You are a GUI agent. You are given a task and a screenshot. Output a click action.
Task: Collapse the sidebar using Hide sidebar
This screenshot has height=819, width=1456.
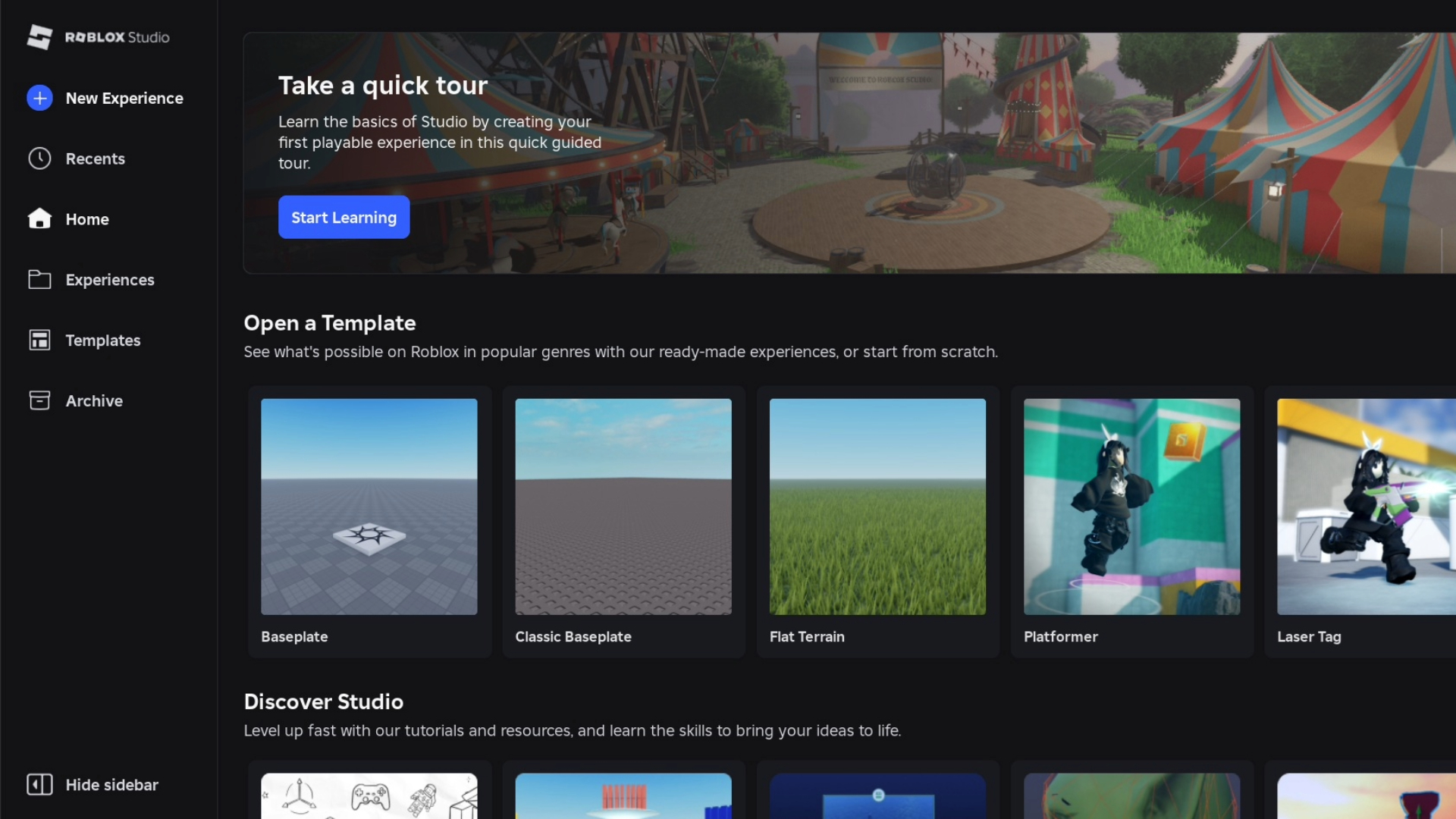coord(91,785)
